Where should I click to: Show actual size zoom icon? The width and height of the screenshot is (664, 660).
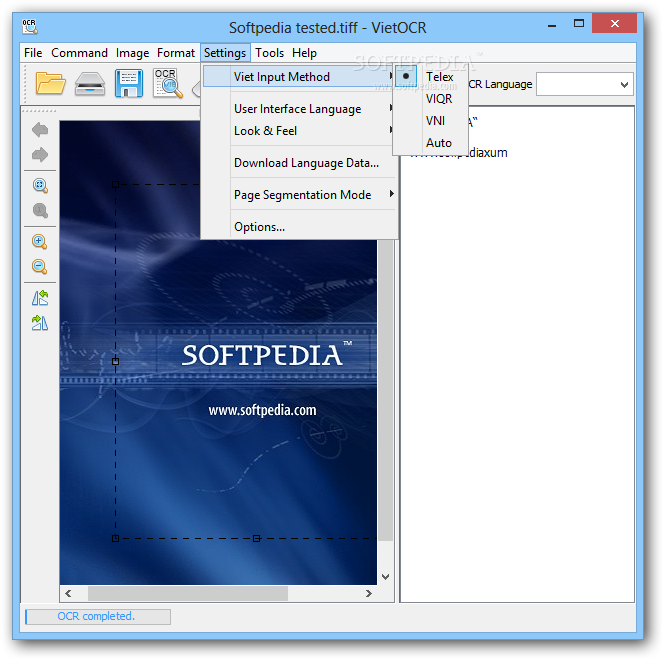[40, 210]
